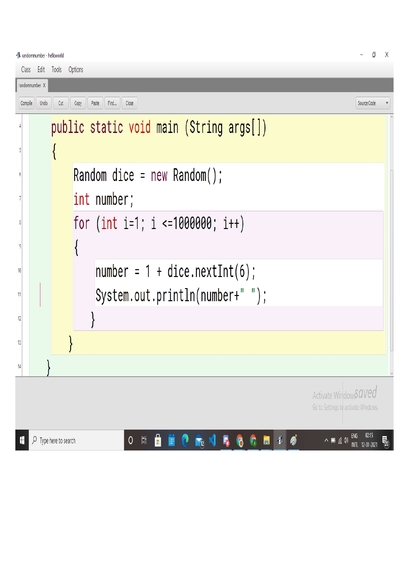Close the randomnumber tab with its X
The width and height of the screenshot is (405, 573).
44,85
